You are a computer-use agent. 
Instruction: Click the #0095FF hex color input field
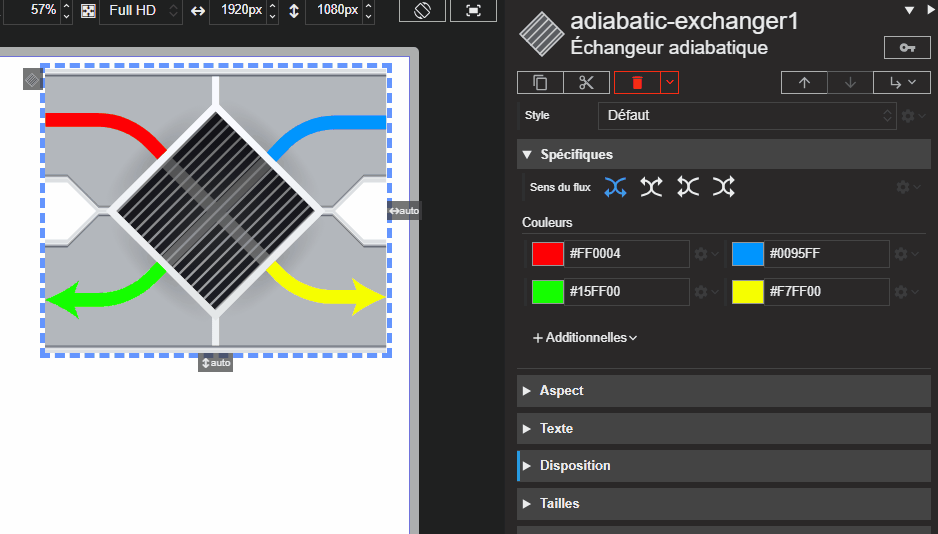point(826,254)
